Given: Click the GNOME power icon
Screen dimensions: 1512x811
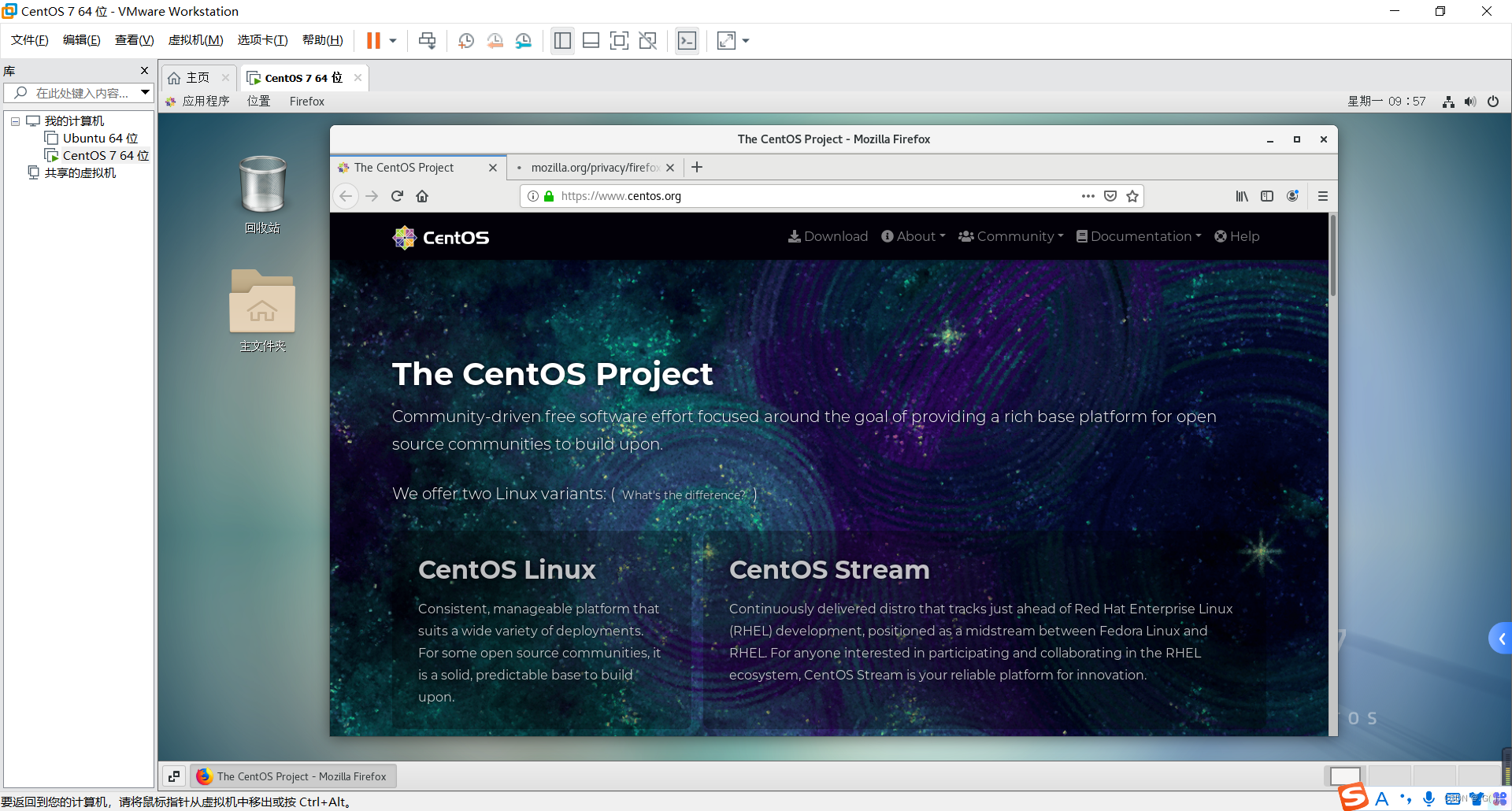Looking at the screenshot, I should pos(1493,102).
